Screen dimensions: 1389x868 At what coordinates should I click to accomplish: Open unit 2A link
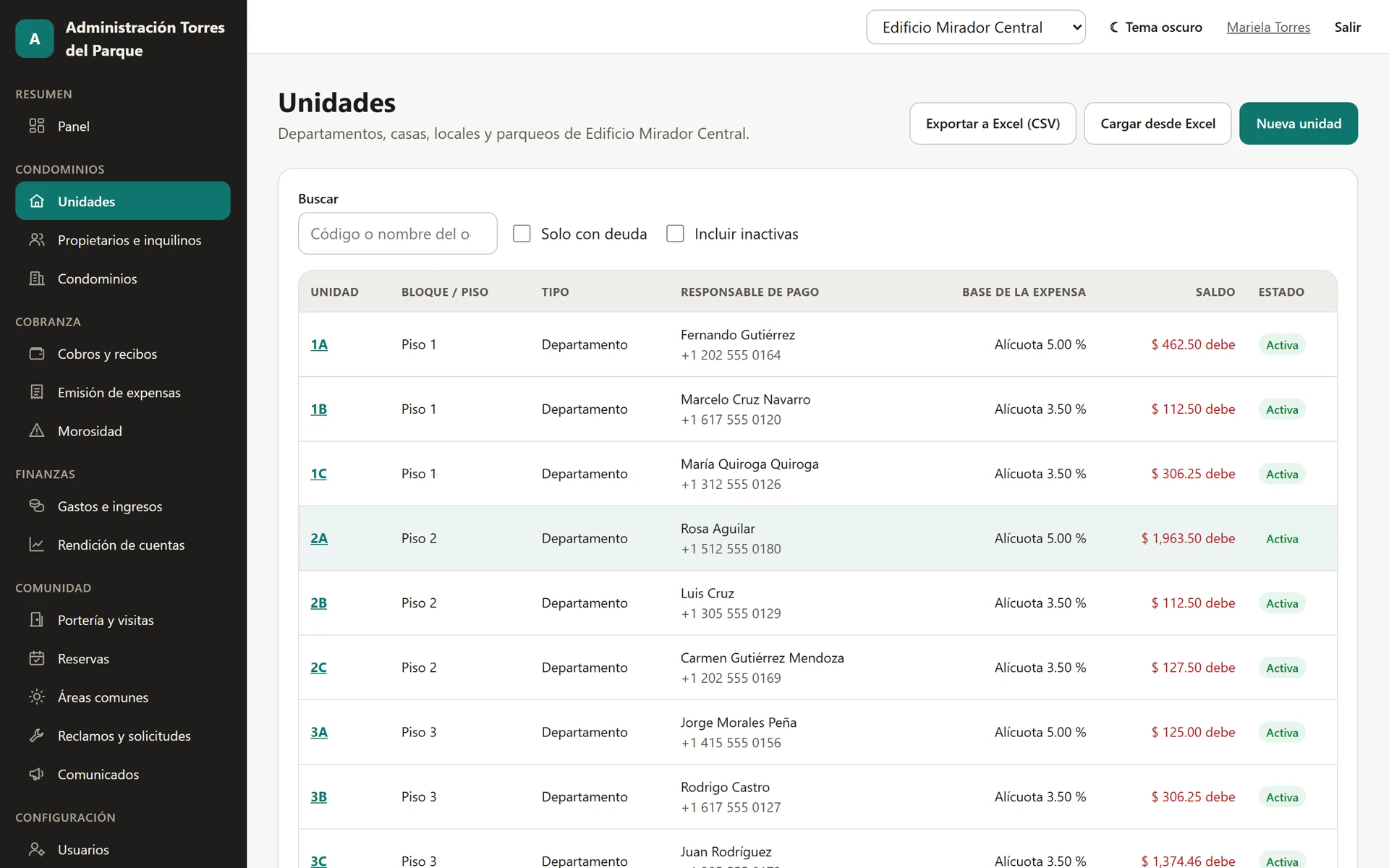(x=319, y=538)
